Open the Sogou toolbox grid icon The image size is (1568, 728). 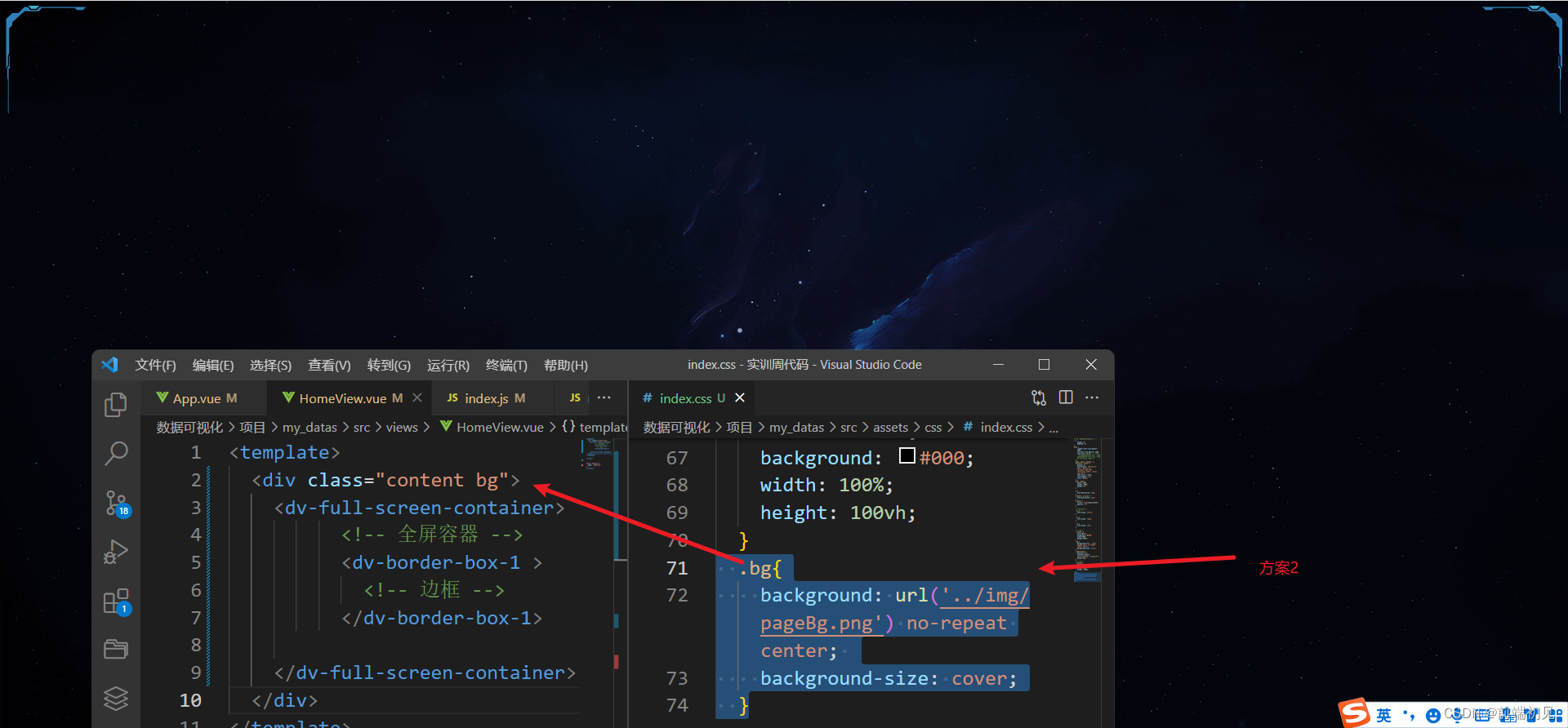coord(1555,716)
